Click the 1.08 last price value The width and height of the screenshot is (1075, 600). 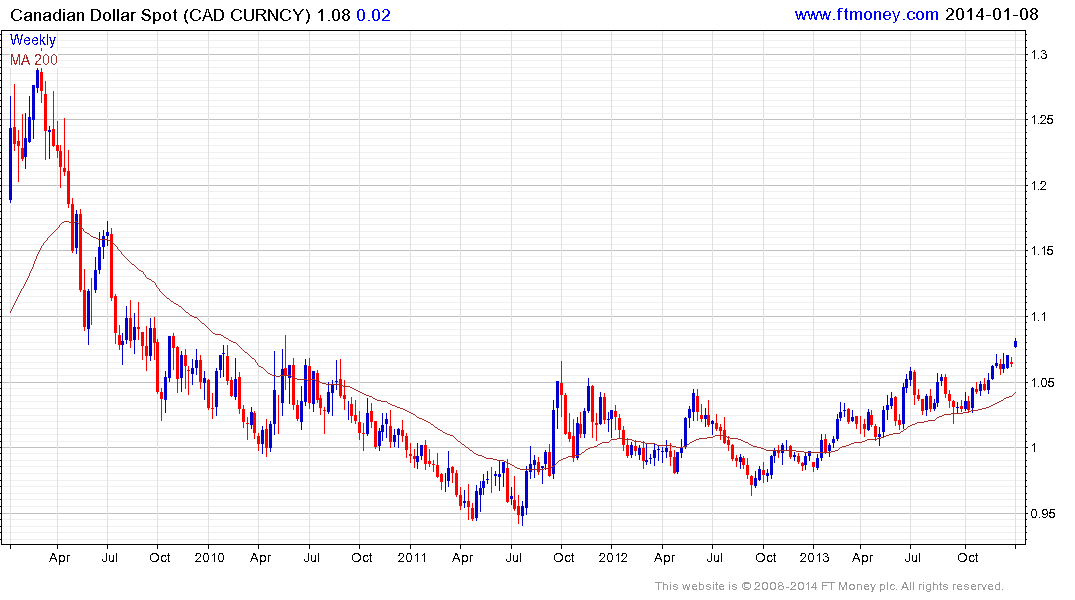pos(333,15)
